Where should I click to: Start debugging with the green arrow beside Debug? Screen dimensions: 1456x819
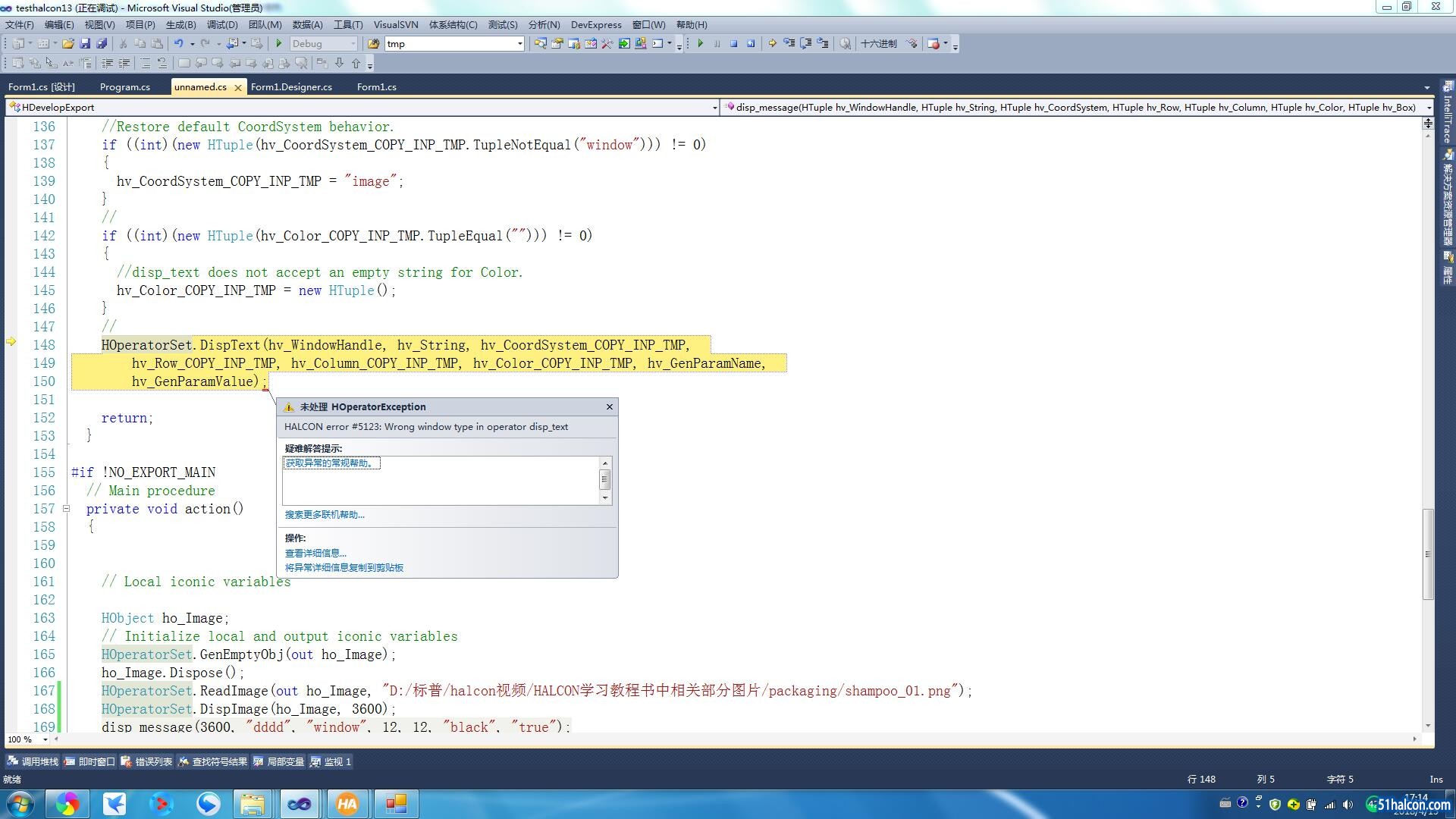point(279,44)
